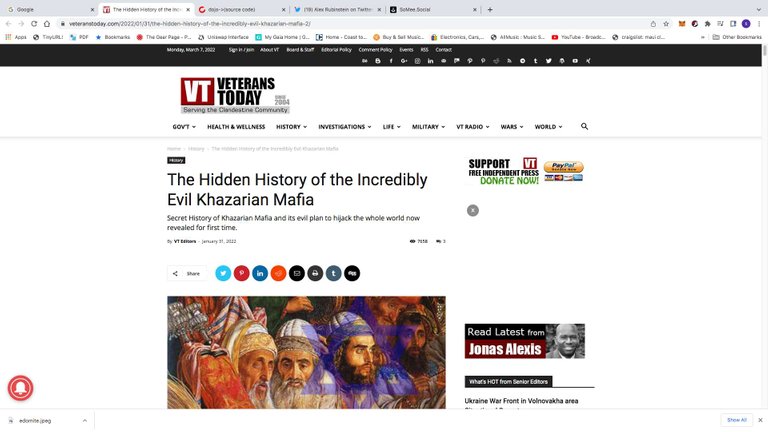Screen dimensions: 768x432
Task: Switch to the Google tab
Action: [49, 9]
